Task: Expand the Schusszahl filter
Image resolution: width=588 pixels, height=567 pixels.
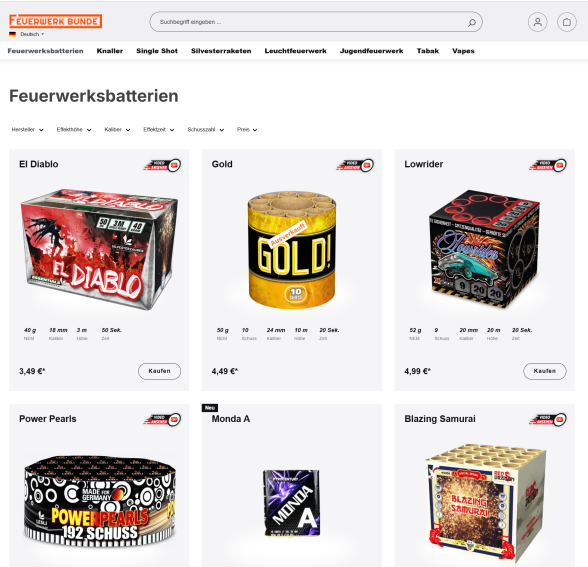Action: click(x=206, y=130)
